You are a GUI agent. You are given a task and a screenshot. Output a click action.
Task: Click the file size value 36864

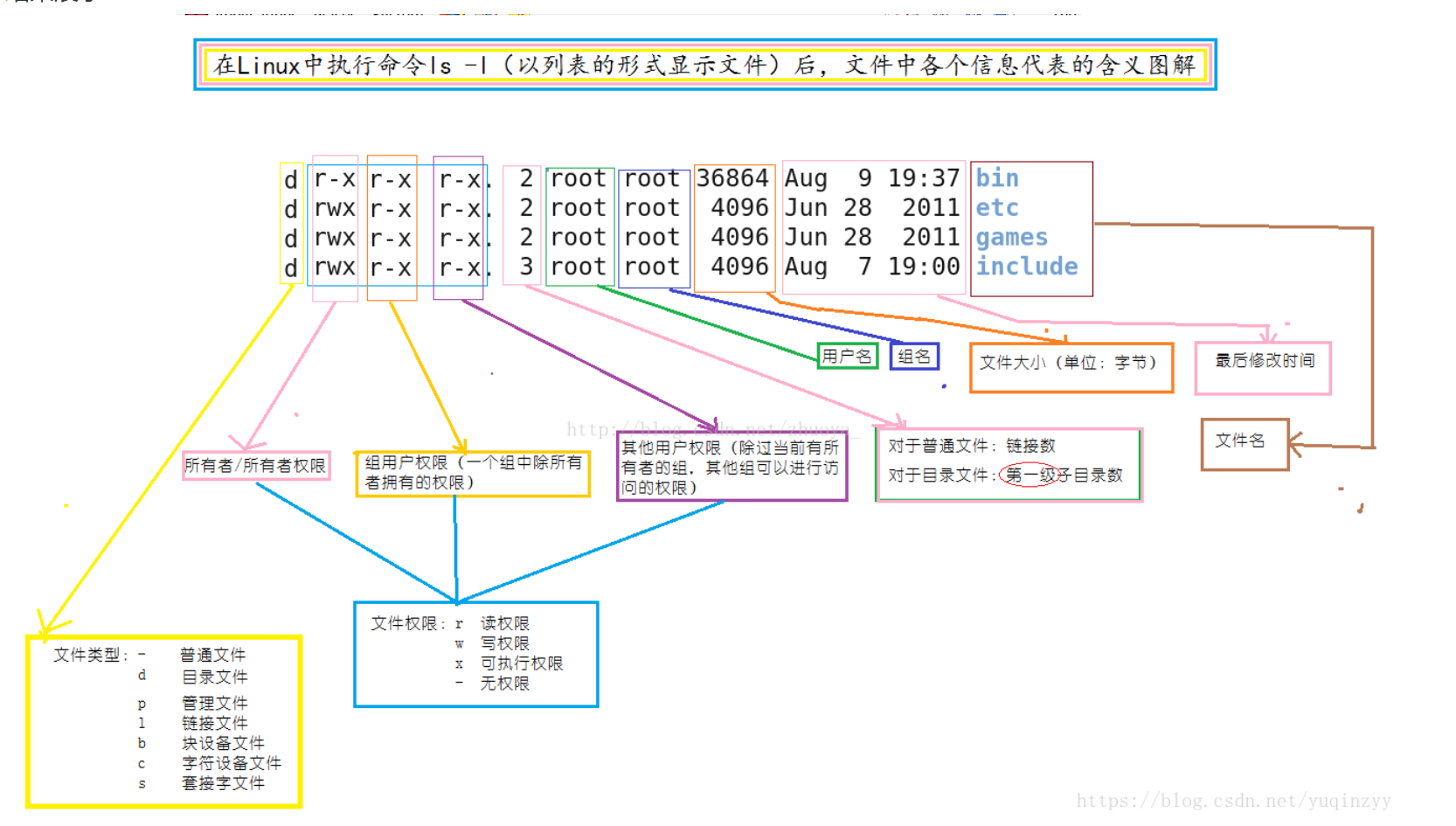732,178
